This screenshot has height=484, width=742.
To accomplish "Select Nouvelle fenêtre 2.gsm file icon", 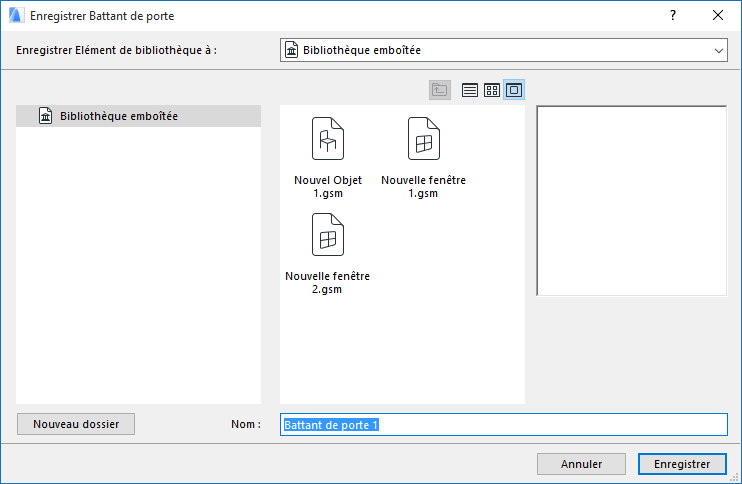I will click(x=328, y=235).
